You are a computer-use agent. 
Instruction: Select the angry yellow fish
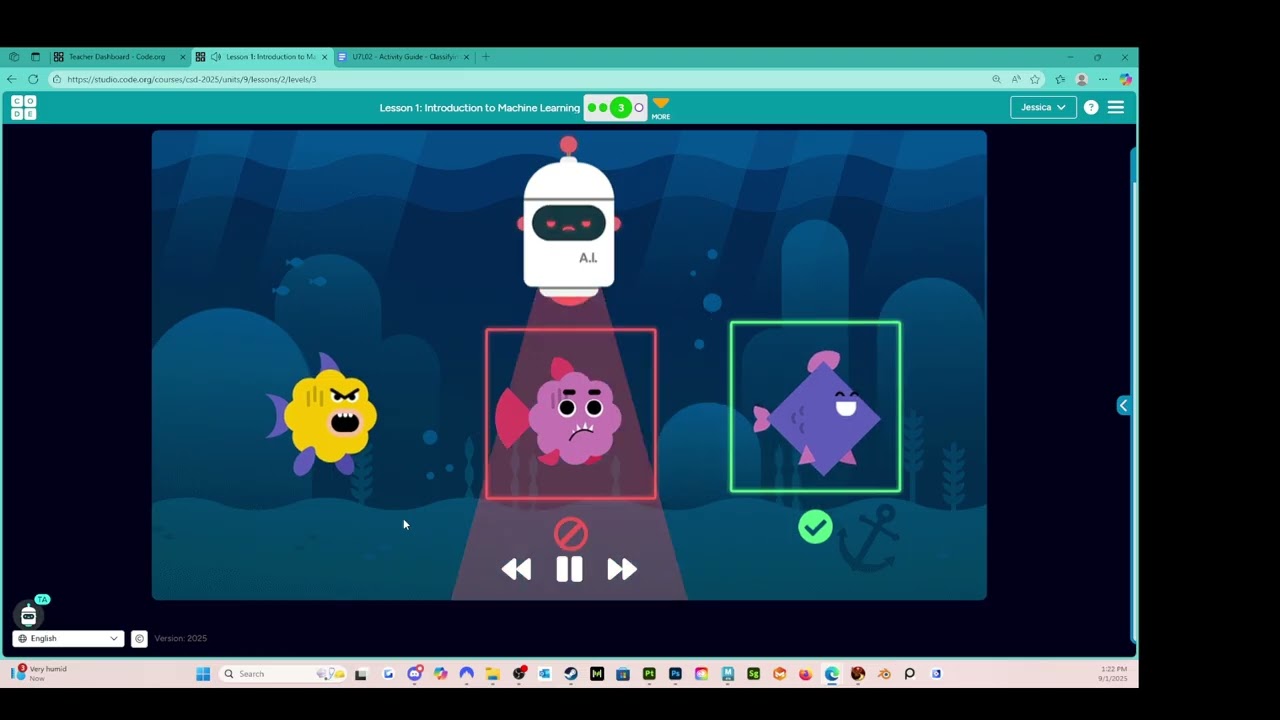click(x=323, y=416)
